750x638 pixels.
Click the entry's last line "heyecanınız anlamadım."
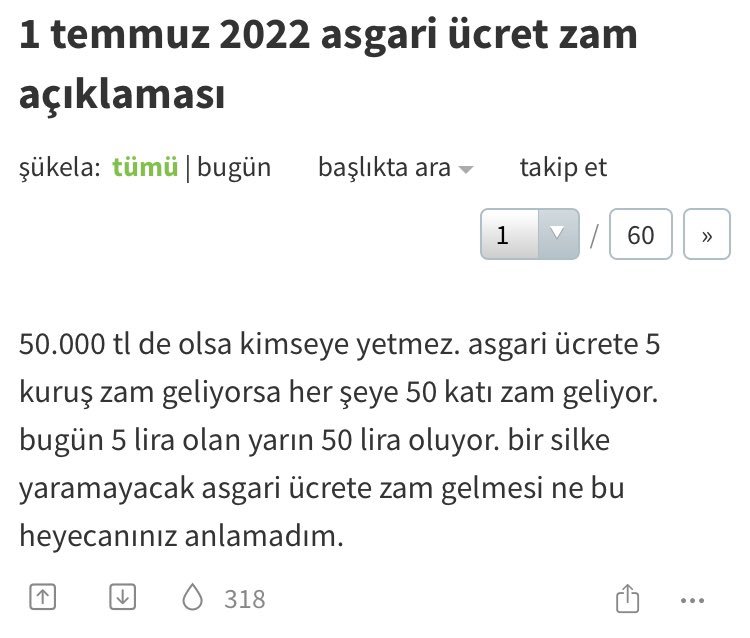click(x=181, y=537)
